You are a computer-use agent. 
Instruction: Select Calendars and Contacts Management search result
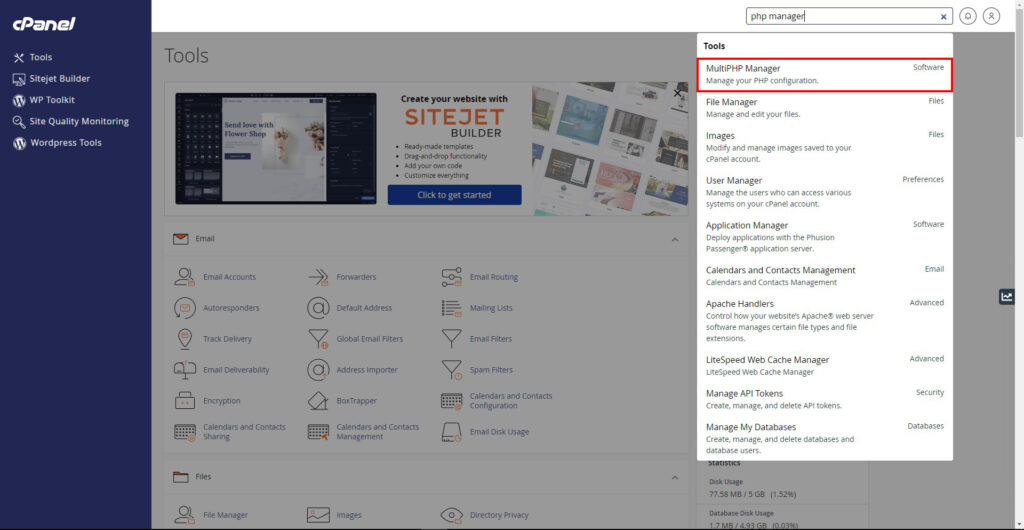(x=825, y=276)
